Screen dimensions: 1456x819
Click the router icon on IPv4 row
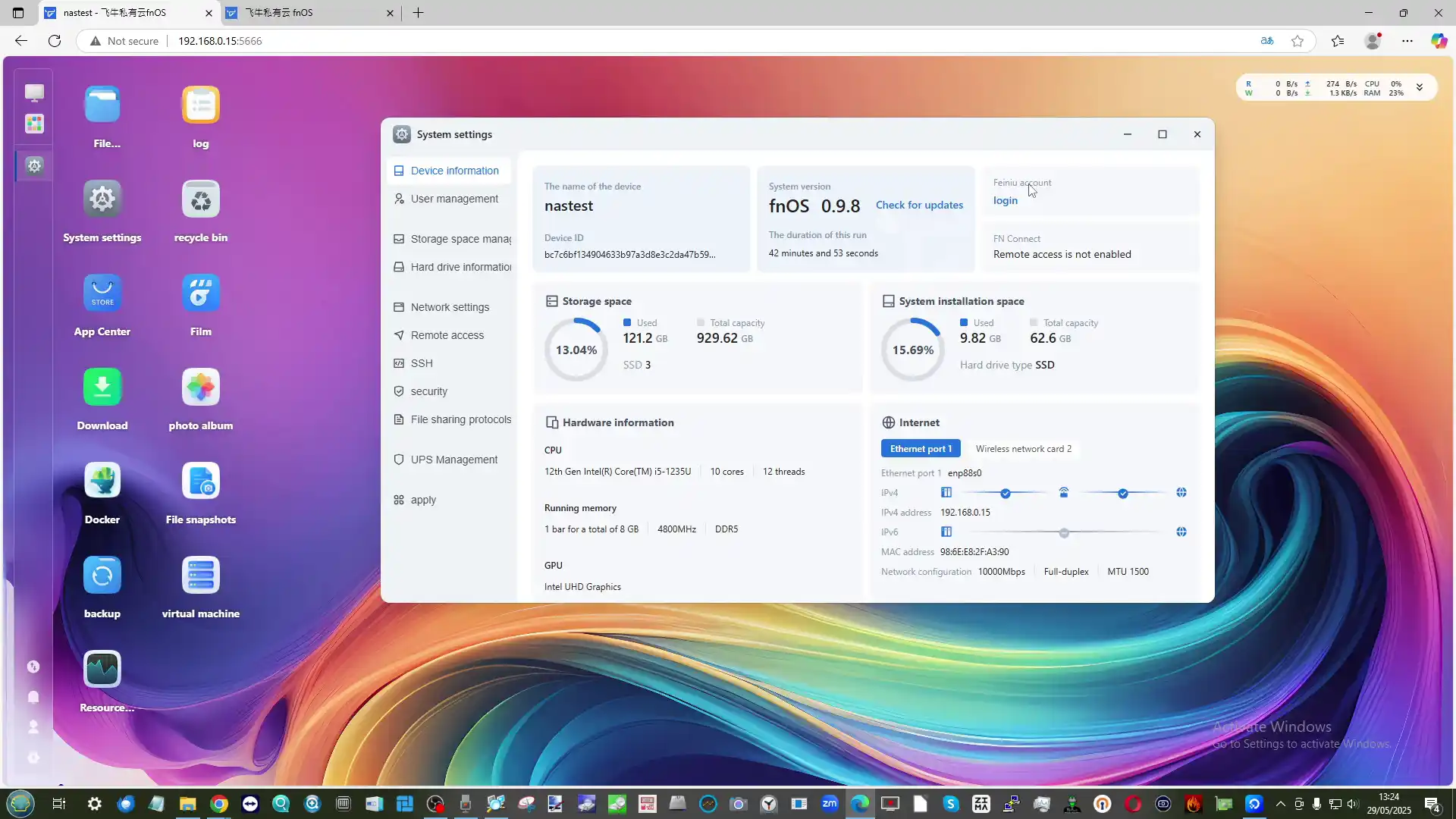click(1064, 493)
